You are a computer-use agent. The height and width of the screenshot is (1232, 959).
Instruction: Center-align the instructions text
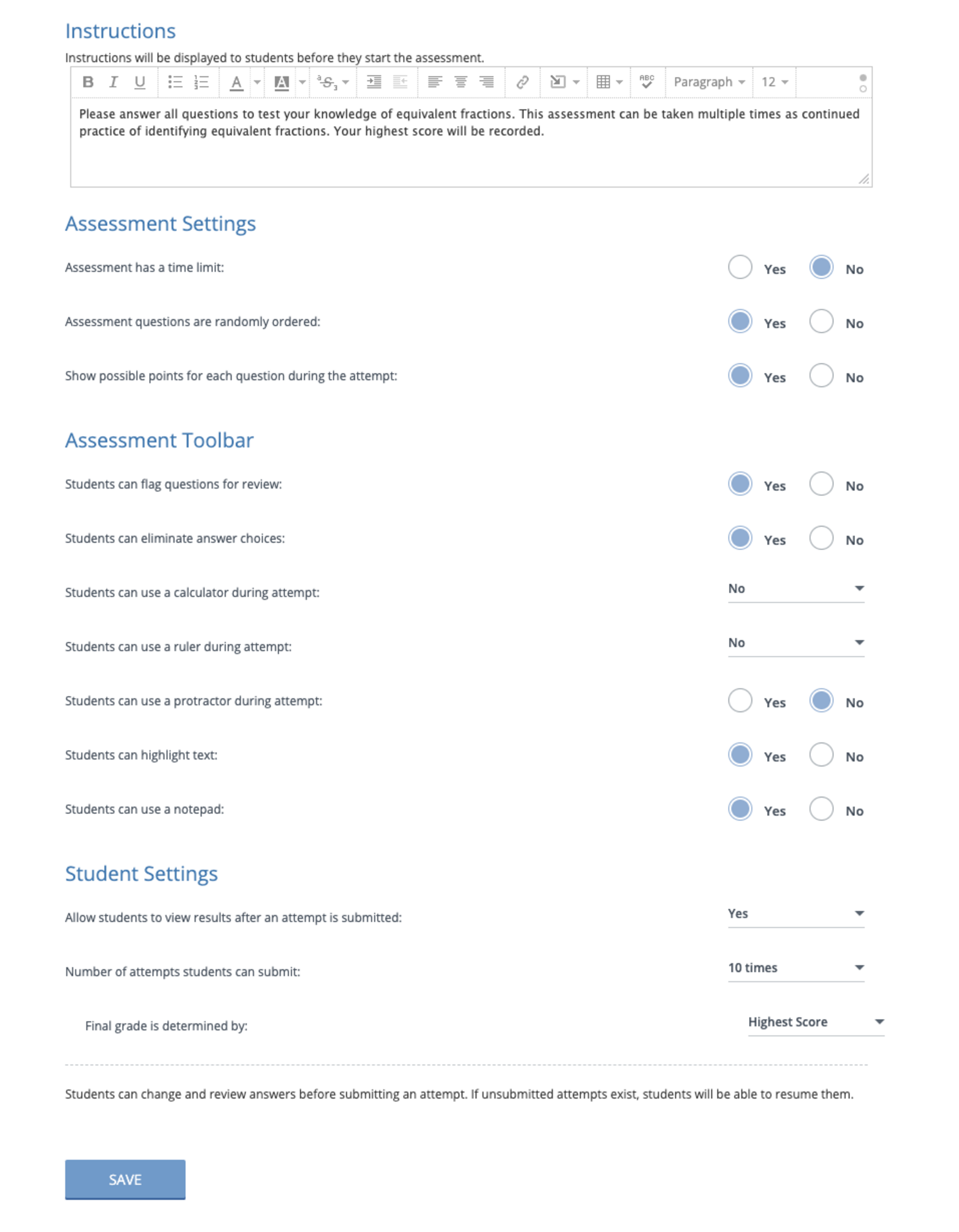coord(461,82)
